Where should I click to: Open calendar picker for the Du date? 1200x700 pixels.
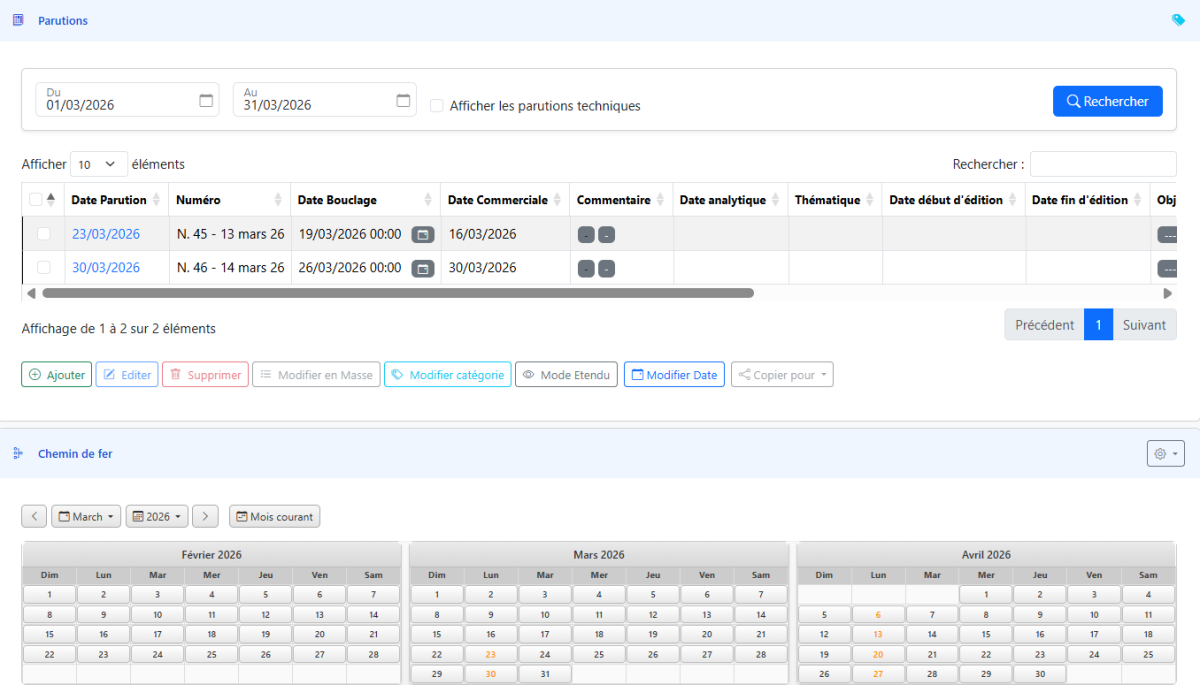(x=206, y=100)
